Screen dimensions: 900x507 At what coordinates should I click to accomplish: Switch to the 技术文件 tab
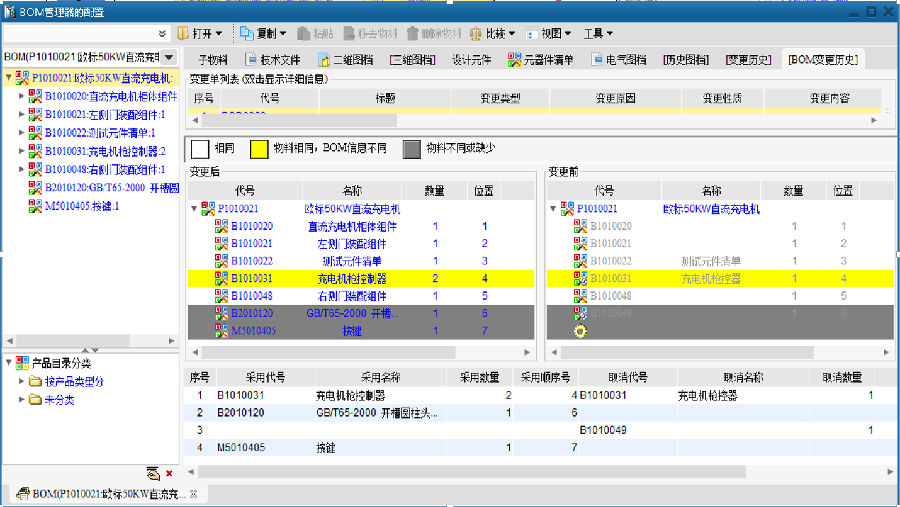tap(273, 60)
